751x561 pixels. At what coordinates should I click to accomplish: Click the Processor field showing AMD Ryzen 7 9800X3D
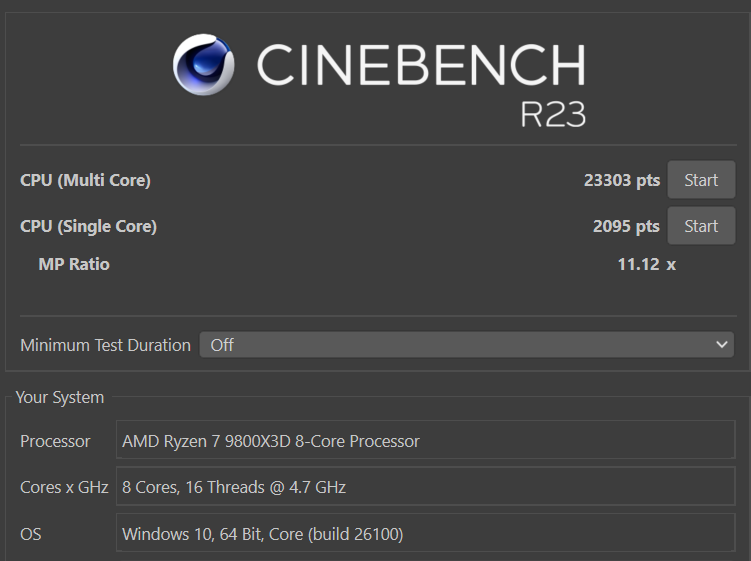(x=425, y=440)
